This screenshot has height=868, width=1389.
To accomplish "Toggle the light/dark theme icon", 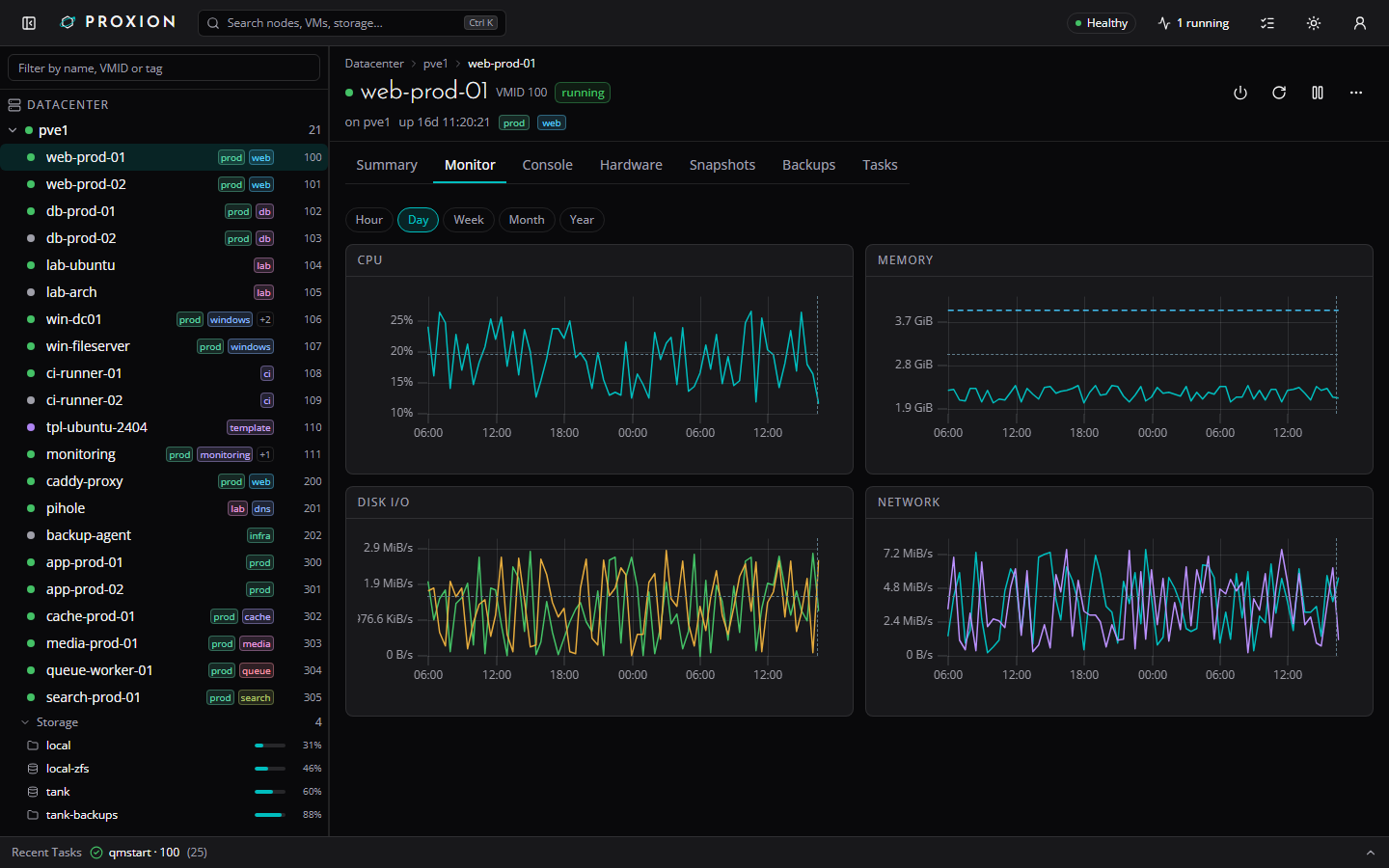I will tap(1314, 23).
